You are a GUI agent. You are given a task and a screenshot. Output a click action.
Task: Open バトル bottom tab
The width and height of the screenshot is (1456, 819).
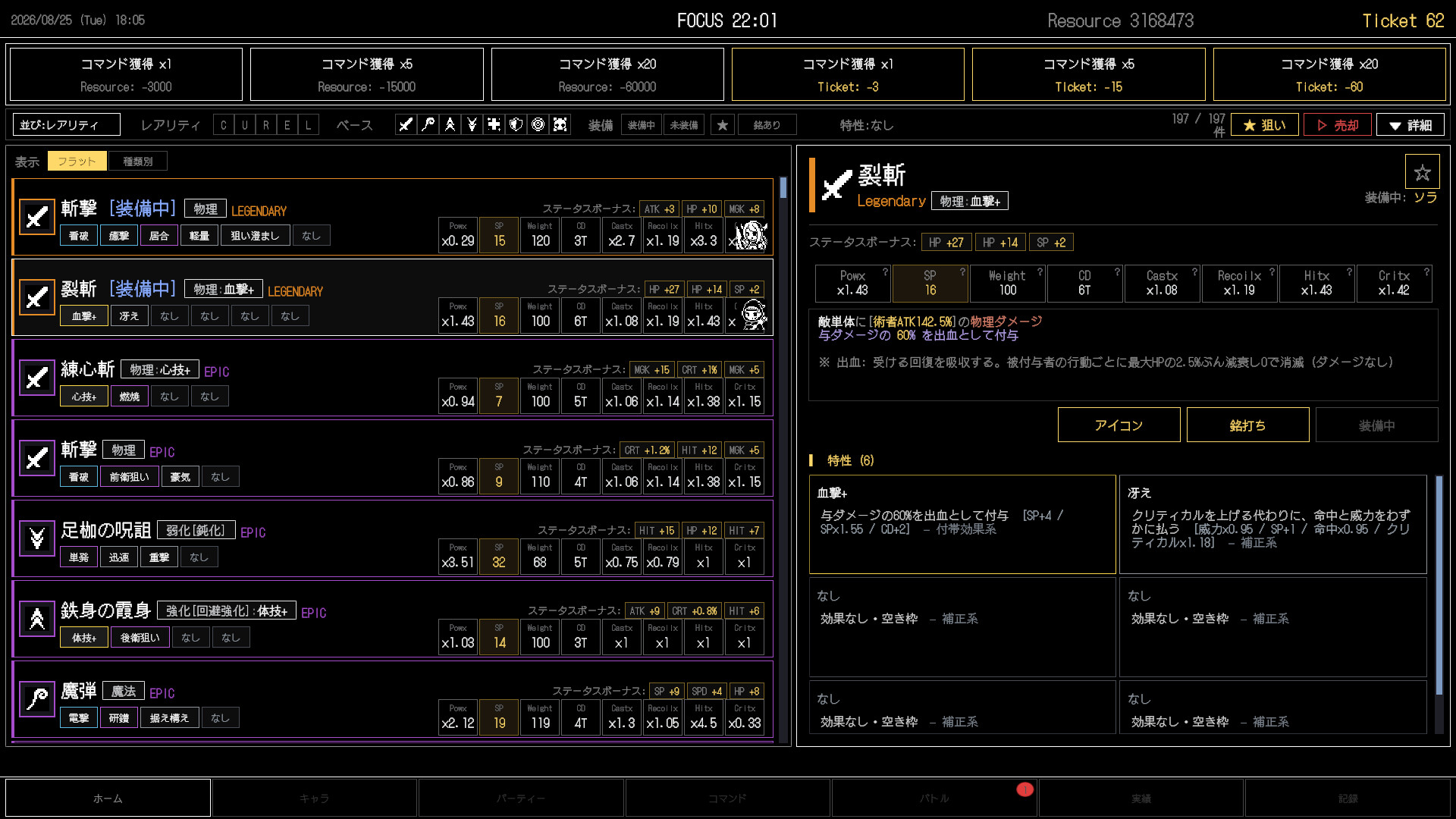(934, 799)
